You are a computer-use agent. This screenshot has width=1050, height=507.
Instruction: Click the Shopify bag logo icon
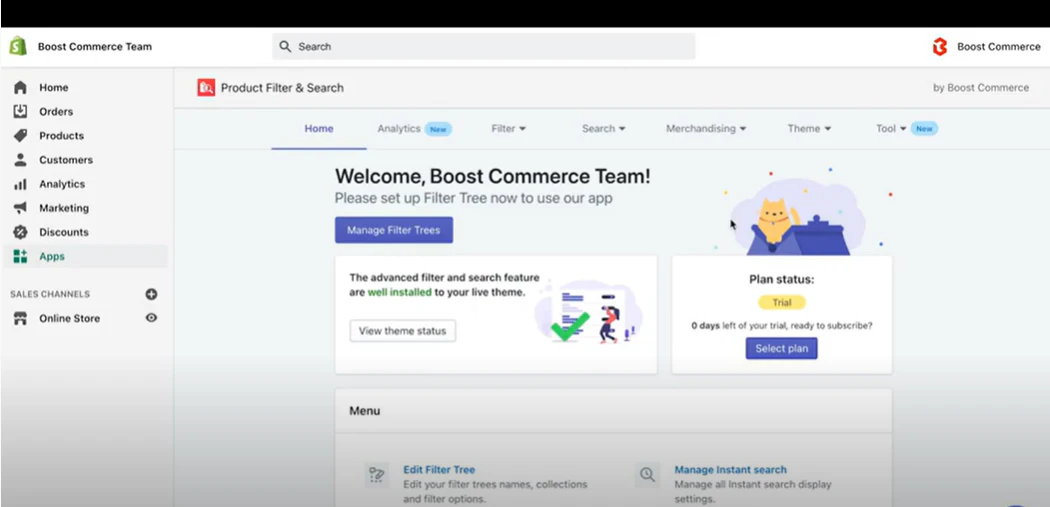click(17, 46)
